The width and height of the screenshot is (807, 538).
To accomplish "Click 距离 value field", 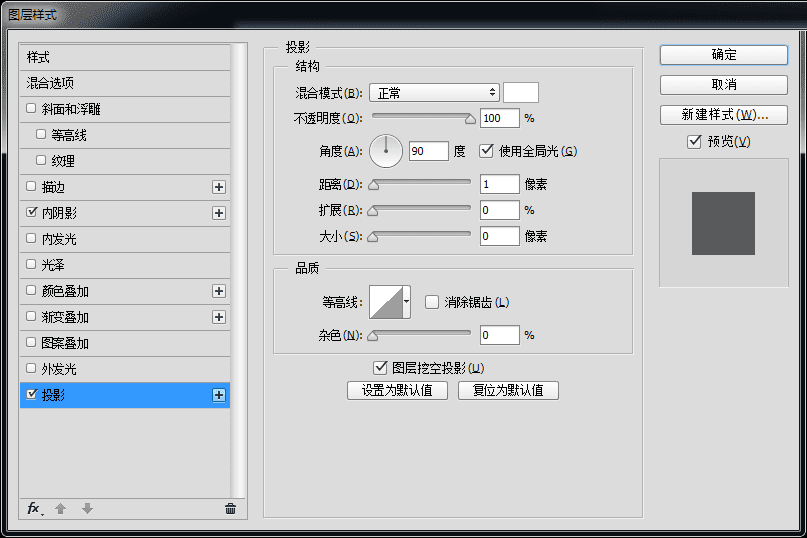I will tap(500, 184).
